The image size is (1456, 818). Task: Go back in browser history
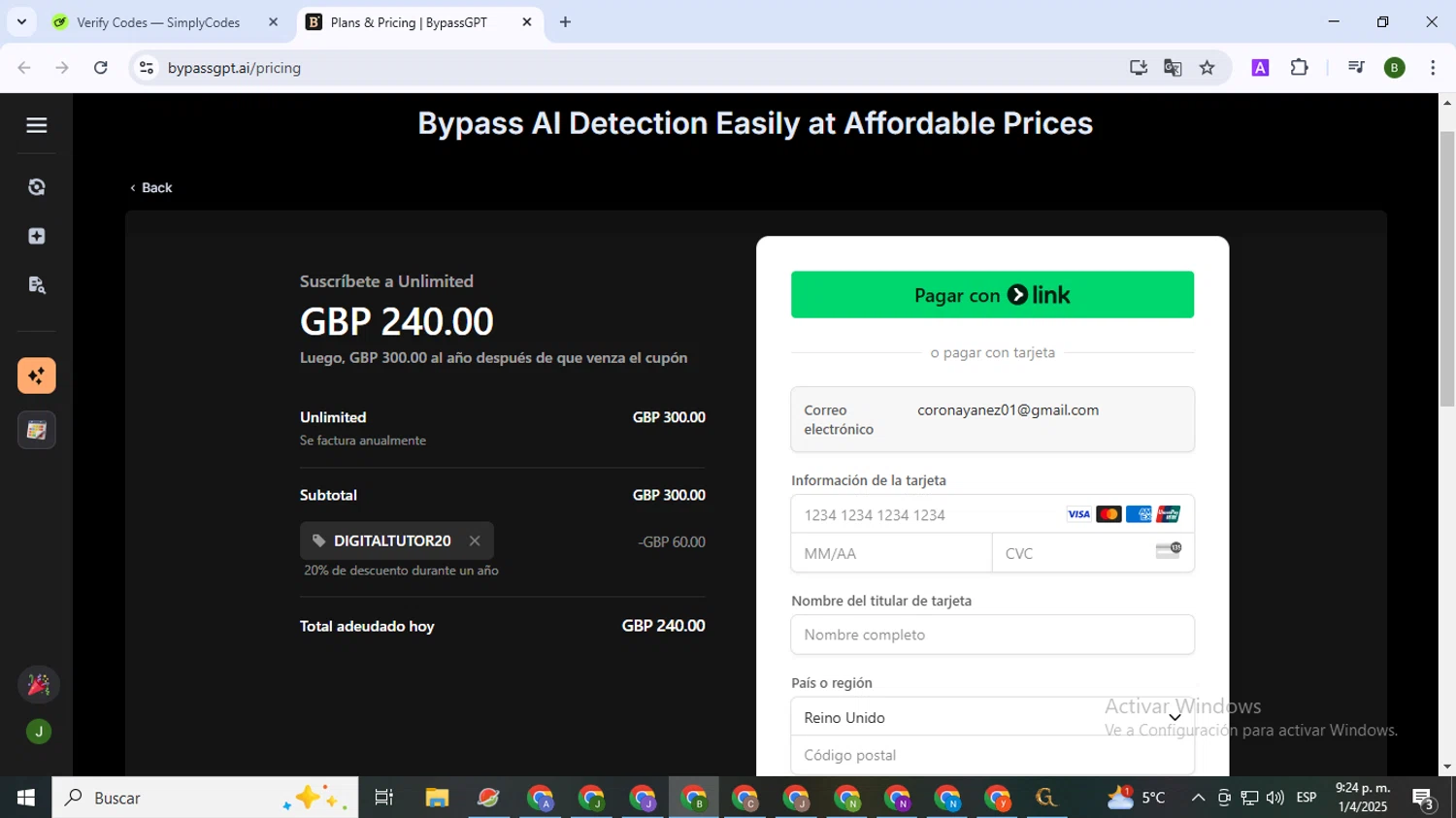click(x=24, y=68)
